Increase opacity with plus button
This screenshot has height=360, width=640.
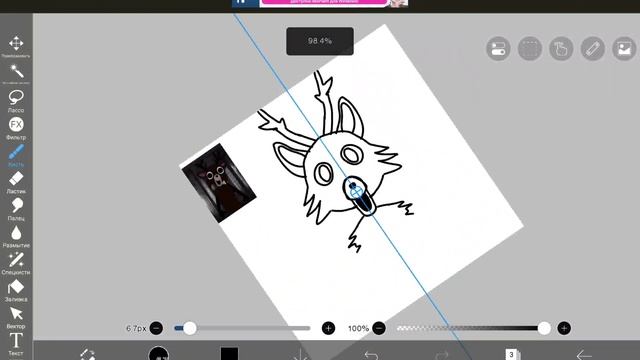click(x=564, y=328)
